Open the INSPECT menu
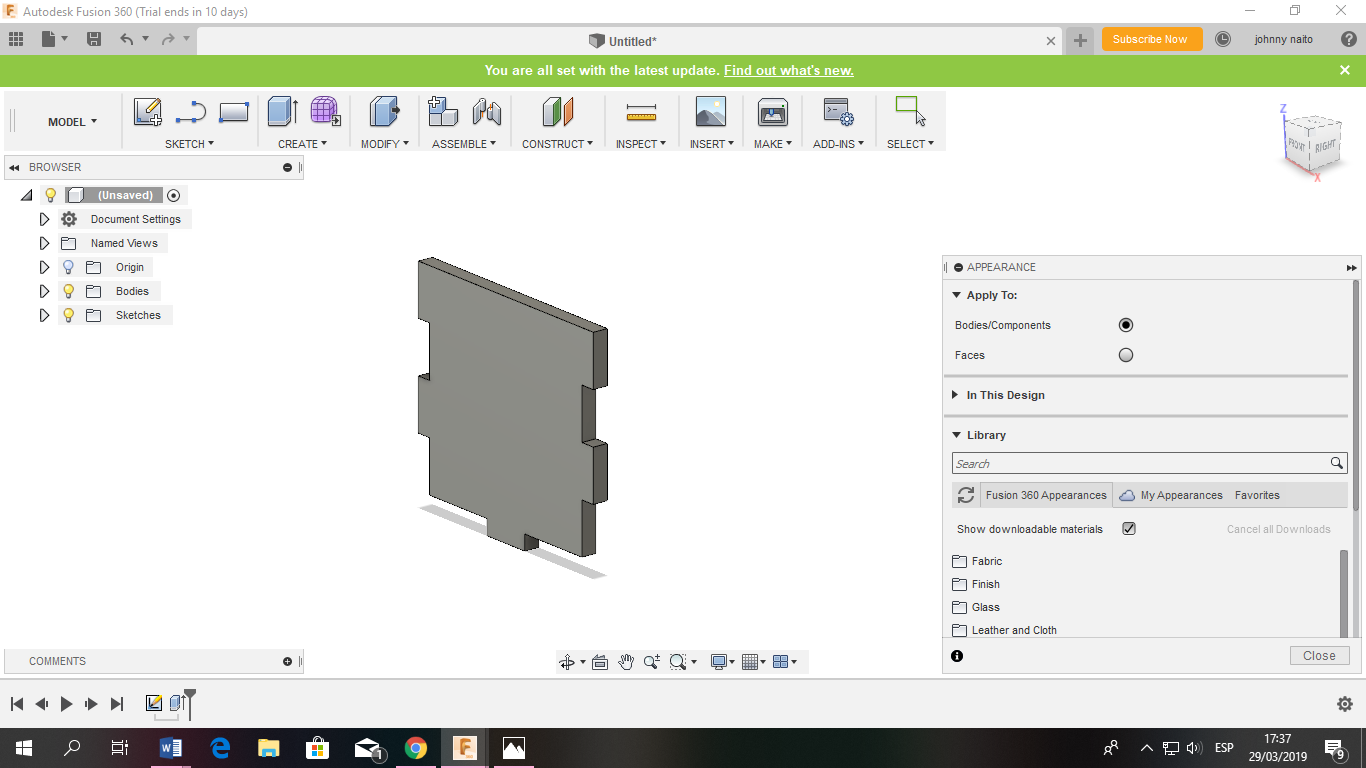1366x768 pixels. [x=640, y=144]
